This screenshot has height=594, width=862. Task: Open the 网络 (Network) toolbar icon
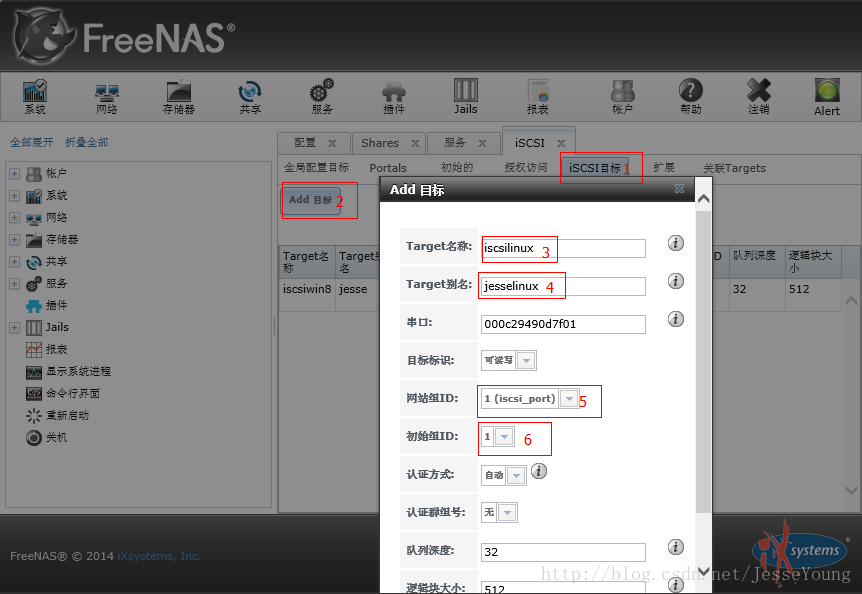tap(107, 97)
